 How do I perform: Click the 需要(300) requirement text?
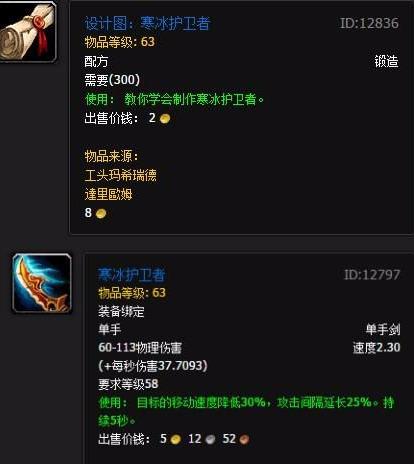(112, 80)
